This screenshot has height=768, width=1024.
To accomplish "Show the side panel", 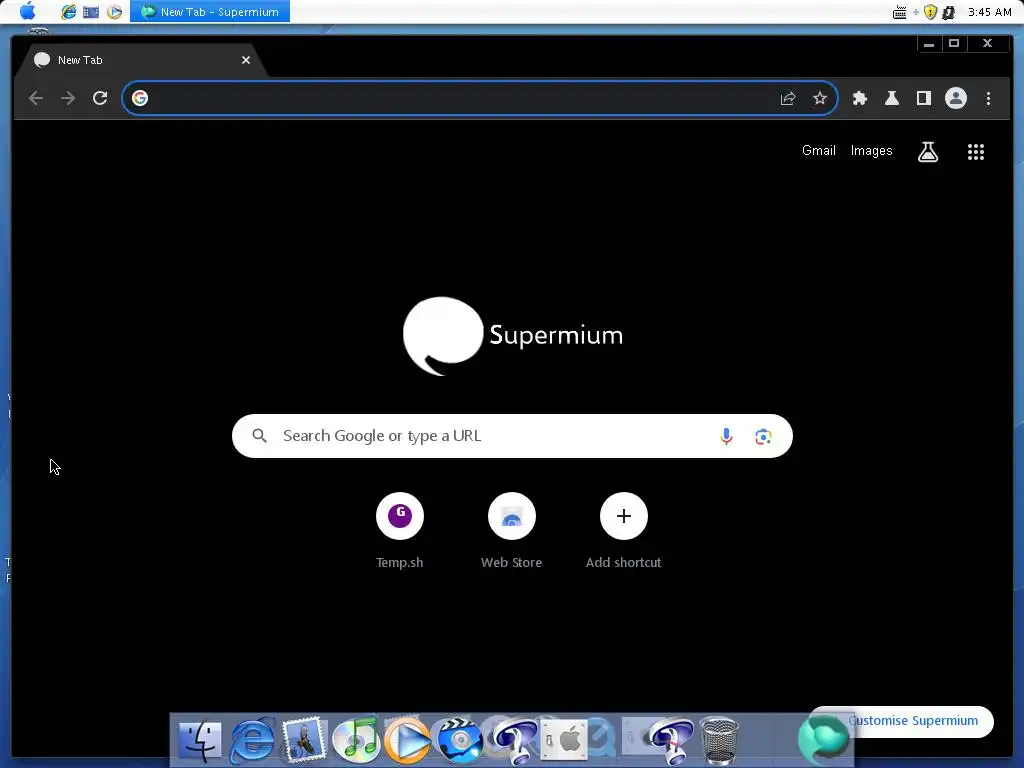I will [923, 98].
